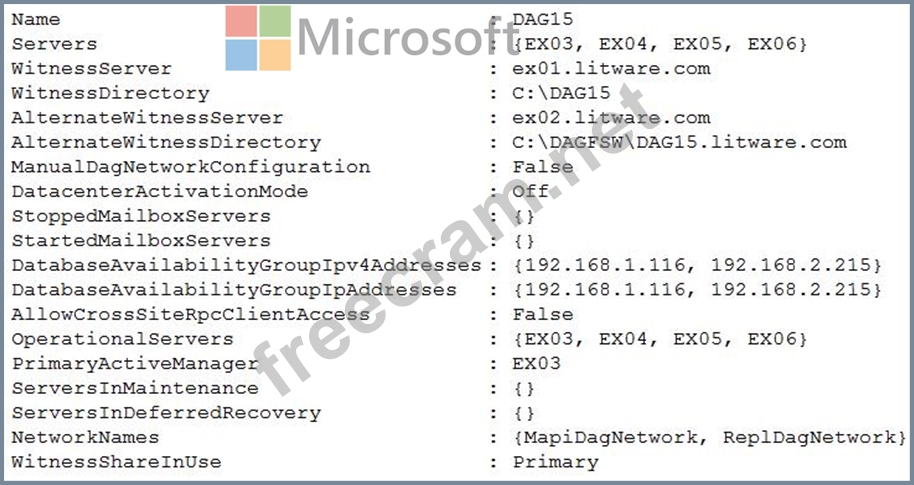Click the OperationalServers server list
The width and height of the screenshot is (914, 485).
660,339
